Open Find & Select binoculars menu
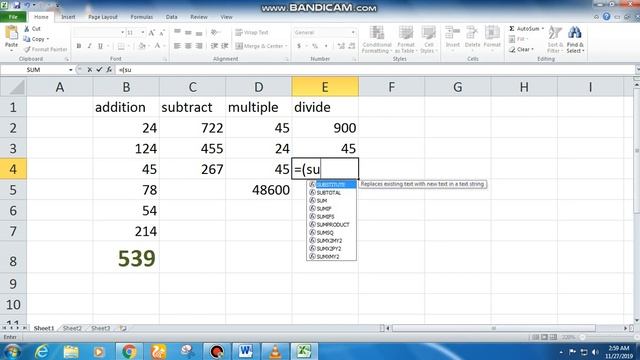This screenshot has height=360, width=640. coord(575,40)
